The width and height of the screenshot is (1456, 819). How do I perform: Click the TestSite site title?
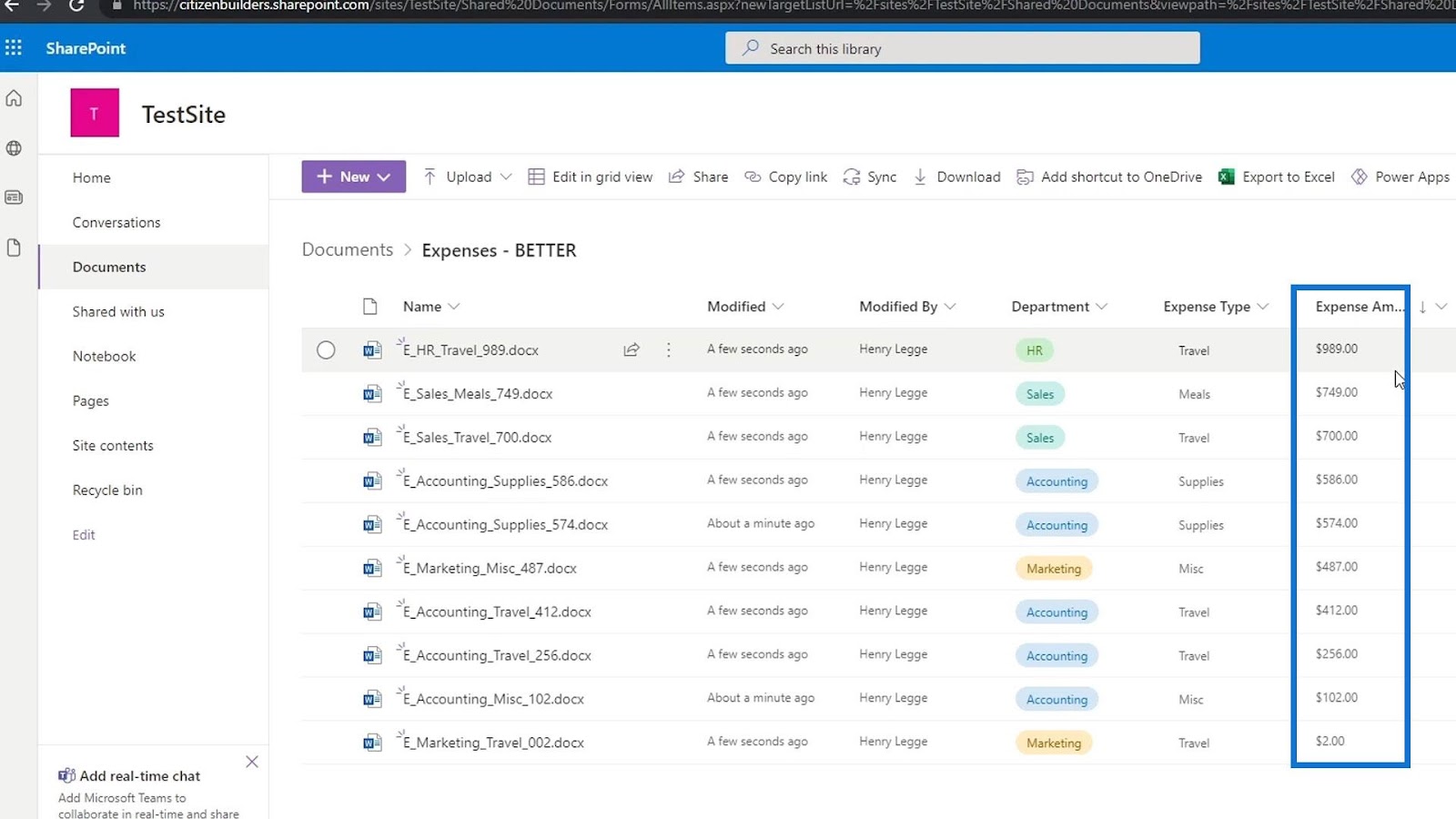tap(184, 114)
